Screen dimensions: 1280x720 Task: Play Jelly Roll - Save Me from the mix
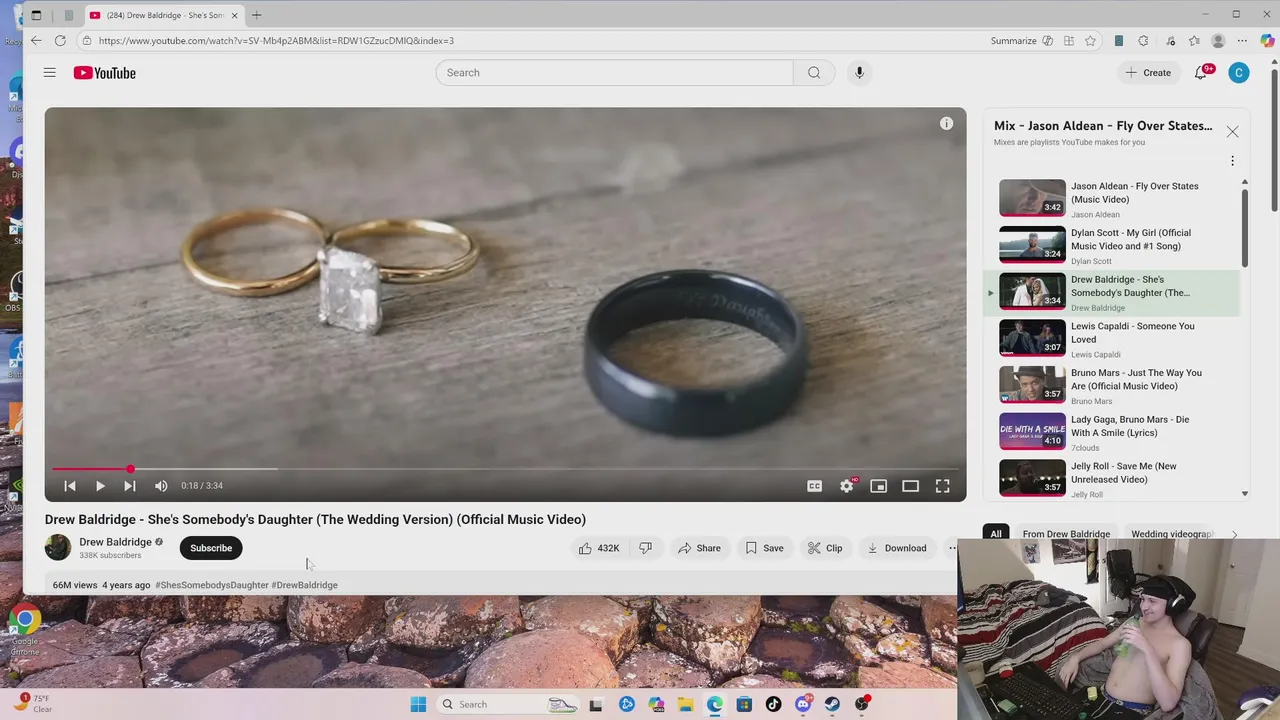click(x=1111, y=479)
